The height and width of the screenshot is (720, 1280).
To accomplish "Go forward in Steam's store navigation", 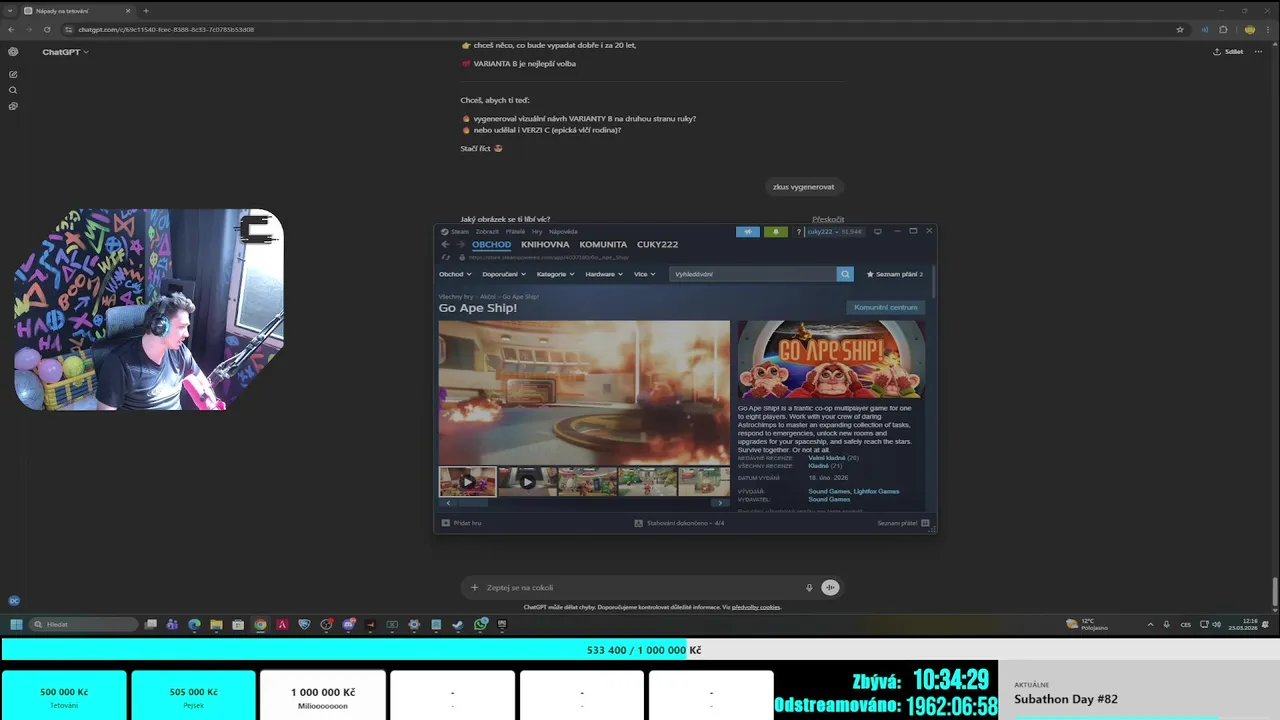I will tap(460, 244).
